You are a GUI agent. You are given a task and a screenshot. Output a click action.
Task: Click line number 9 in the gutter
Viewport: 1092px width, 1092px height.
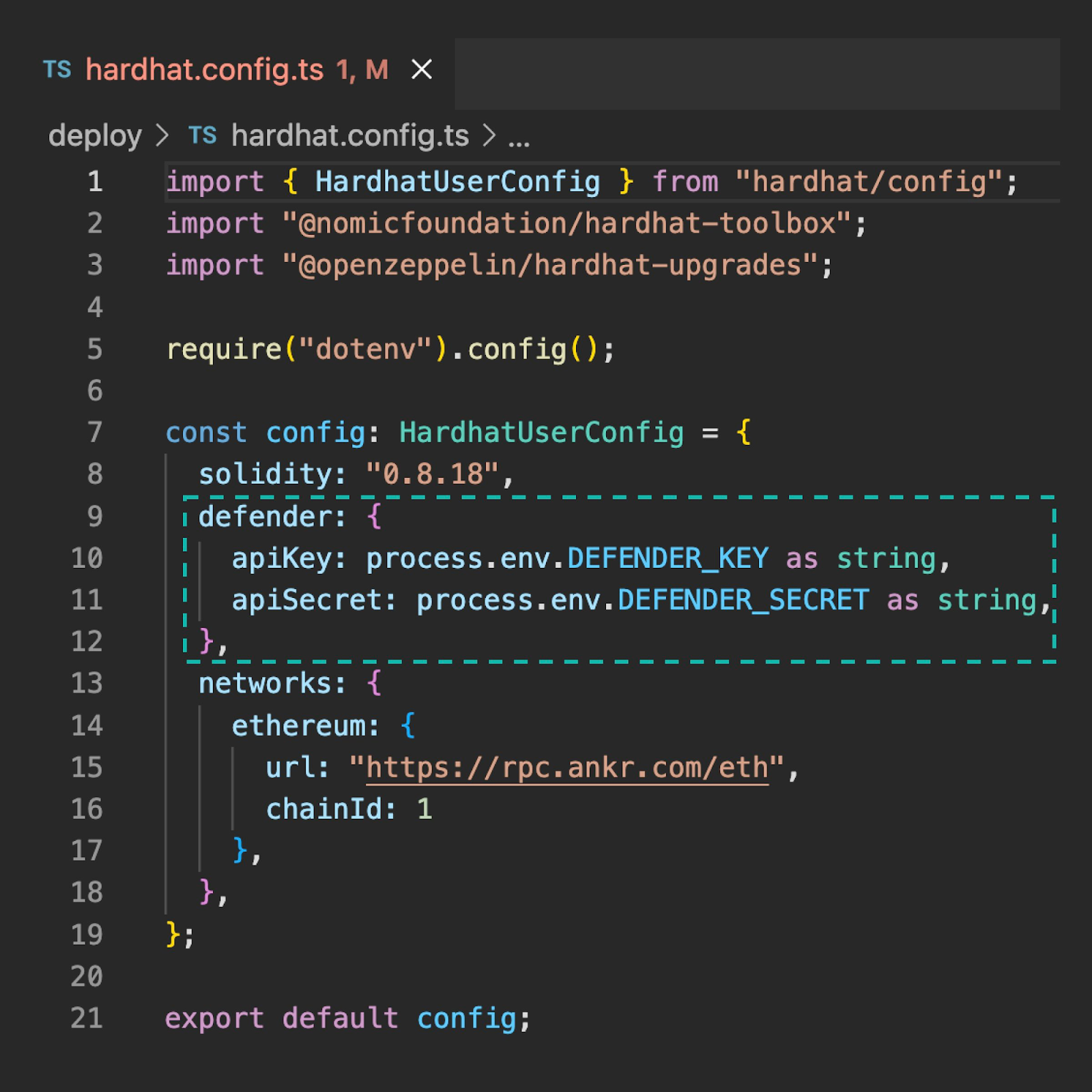pos(95,517)
